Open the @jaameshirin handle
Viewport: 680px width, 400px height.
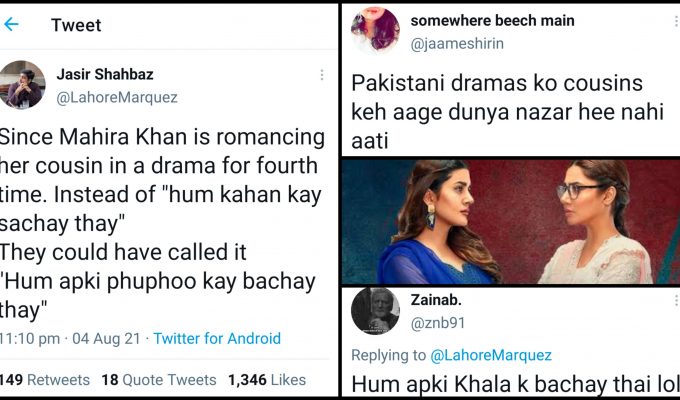[458, 43]
